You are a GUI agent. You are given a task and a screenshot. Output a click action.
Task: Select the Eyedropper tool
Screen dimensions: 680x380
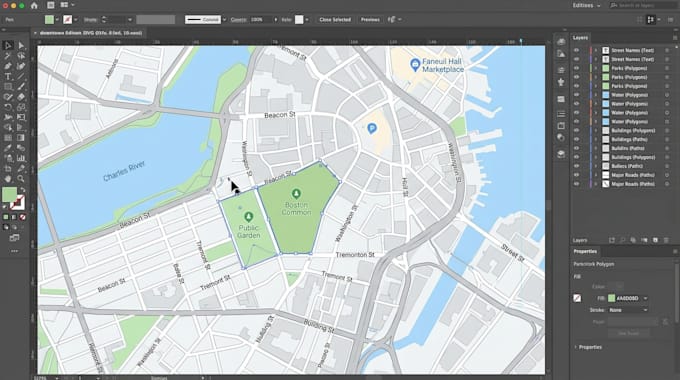(8, 148)
